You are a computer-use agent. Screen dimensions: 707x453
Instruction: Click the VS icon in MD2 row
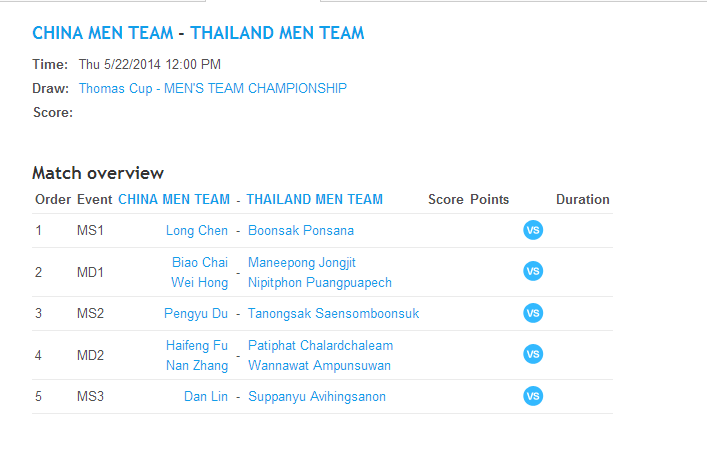tap(533, 355)
